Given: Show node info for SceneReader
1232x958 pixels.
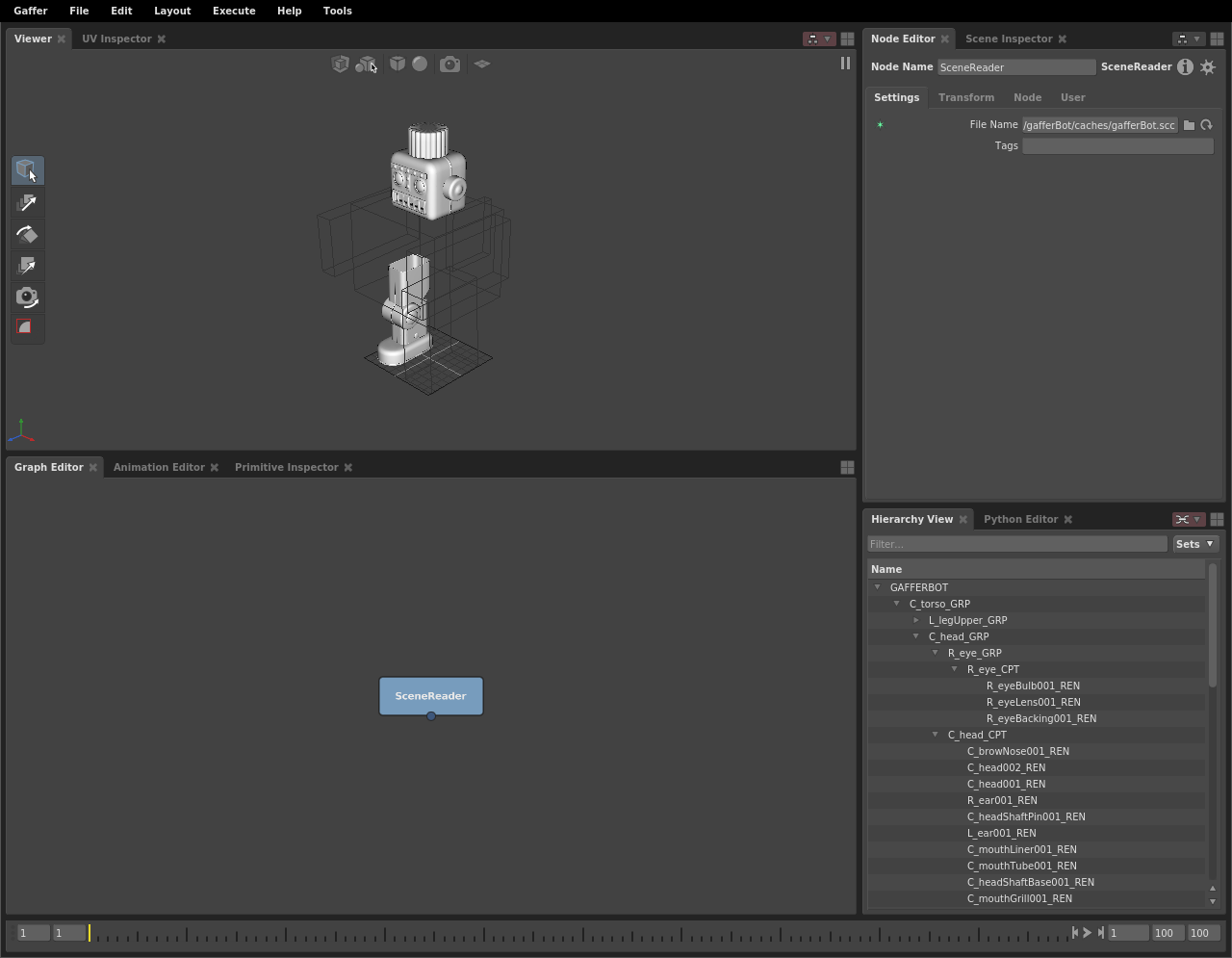Looking at the screenshot, I should pos(1185,67).
